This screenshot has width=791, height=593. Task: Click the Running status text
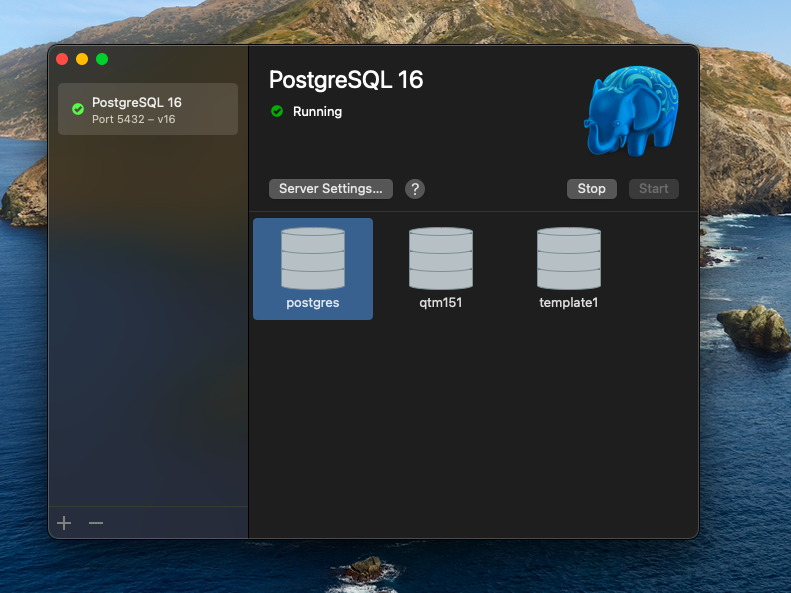click(x=317, y=112)
